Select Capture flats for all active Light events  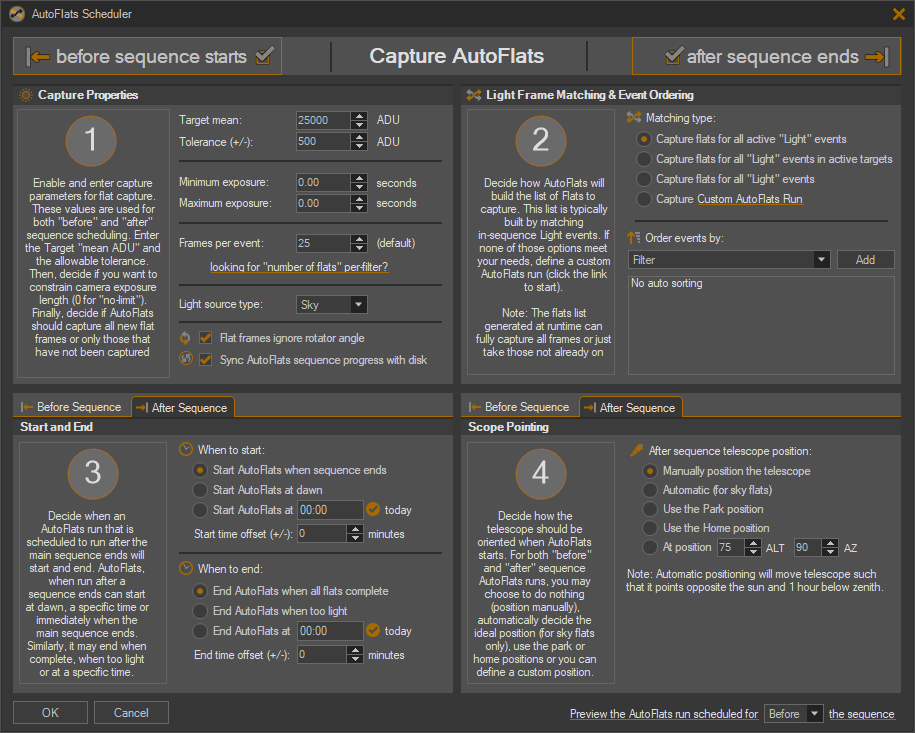click(x=644, y=139)
